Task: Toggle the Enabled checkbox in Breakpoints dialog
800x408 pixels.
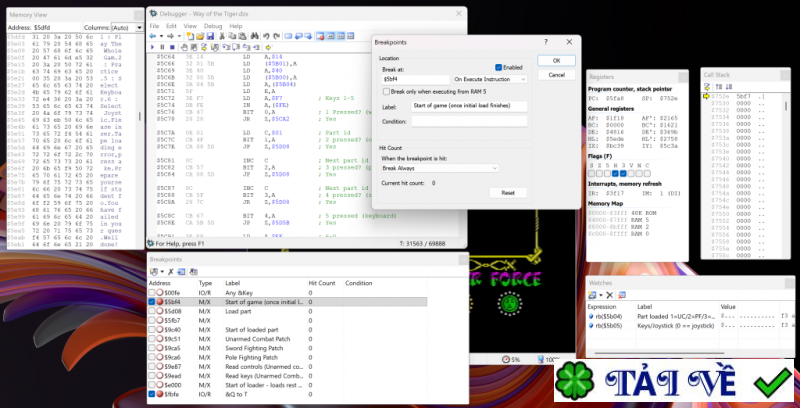Action: tap(498, 67)
